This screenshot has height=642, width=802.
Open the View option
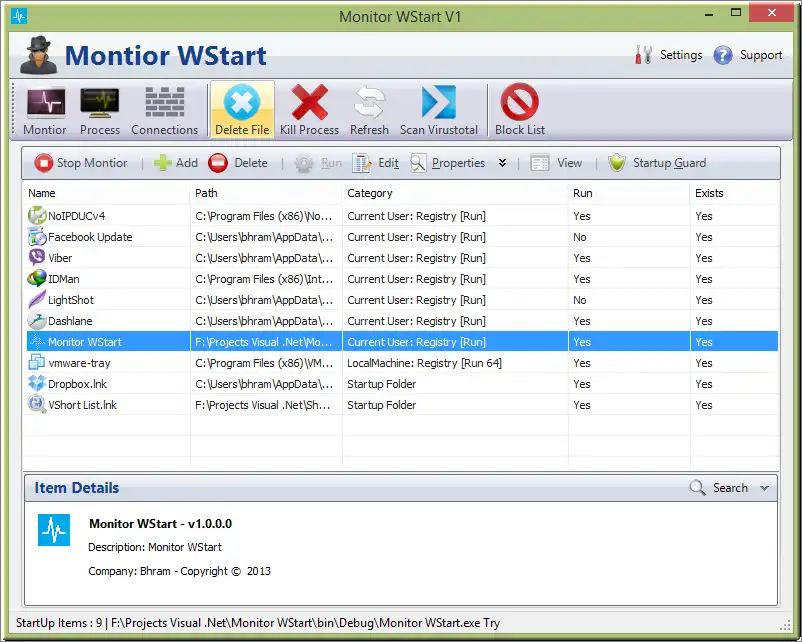point(556,163)
